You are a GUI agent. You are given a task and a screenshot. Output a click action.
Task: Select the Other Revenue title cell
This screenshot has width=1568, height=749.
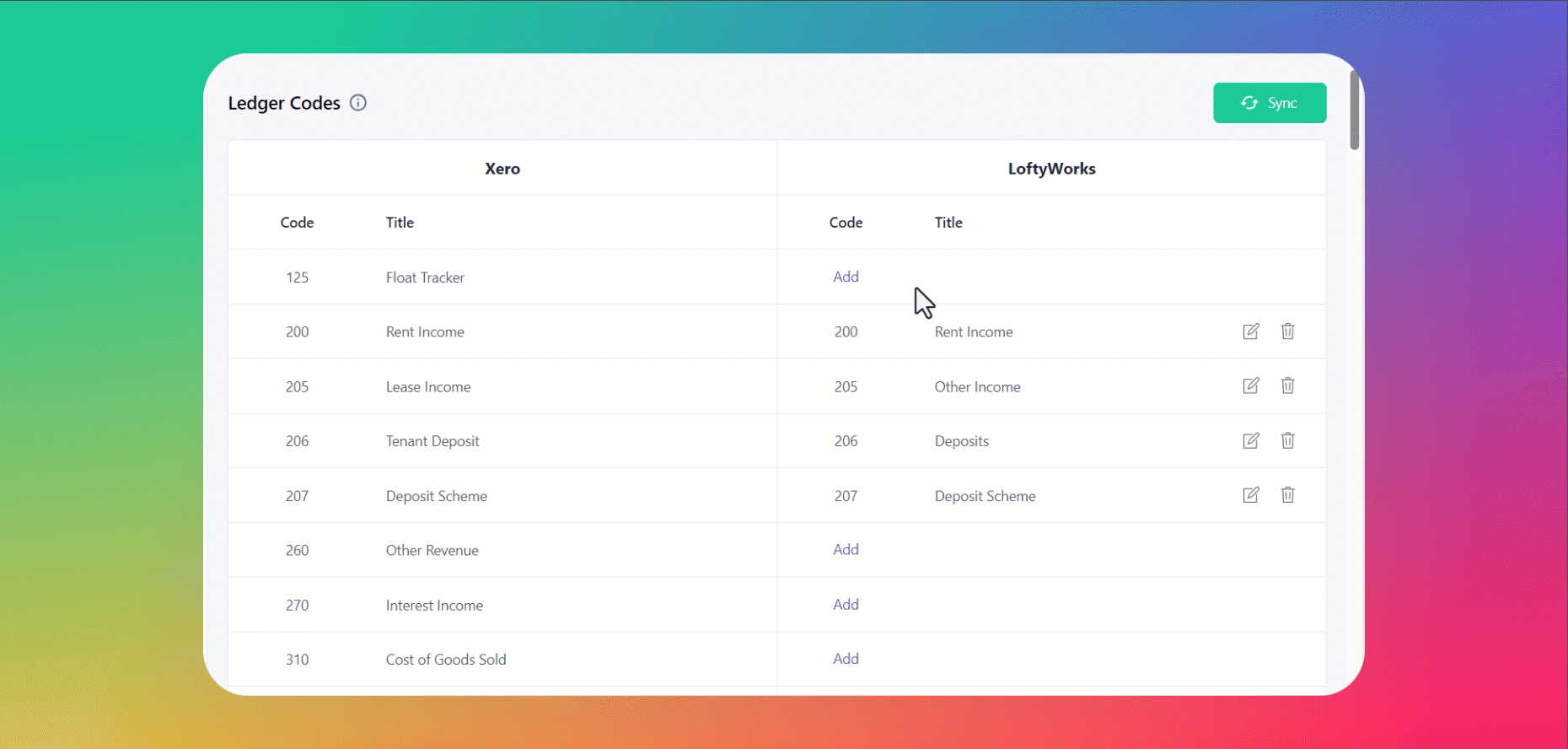pos(432,551)
